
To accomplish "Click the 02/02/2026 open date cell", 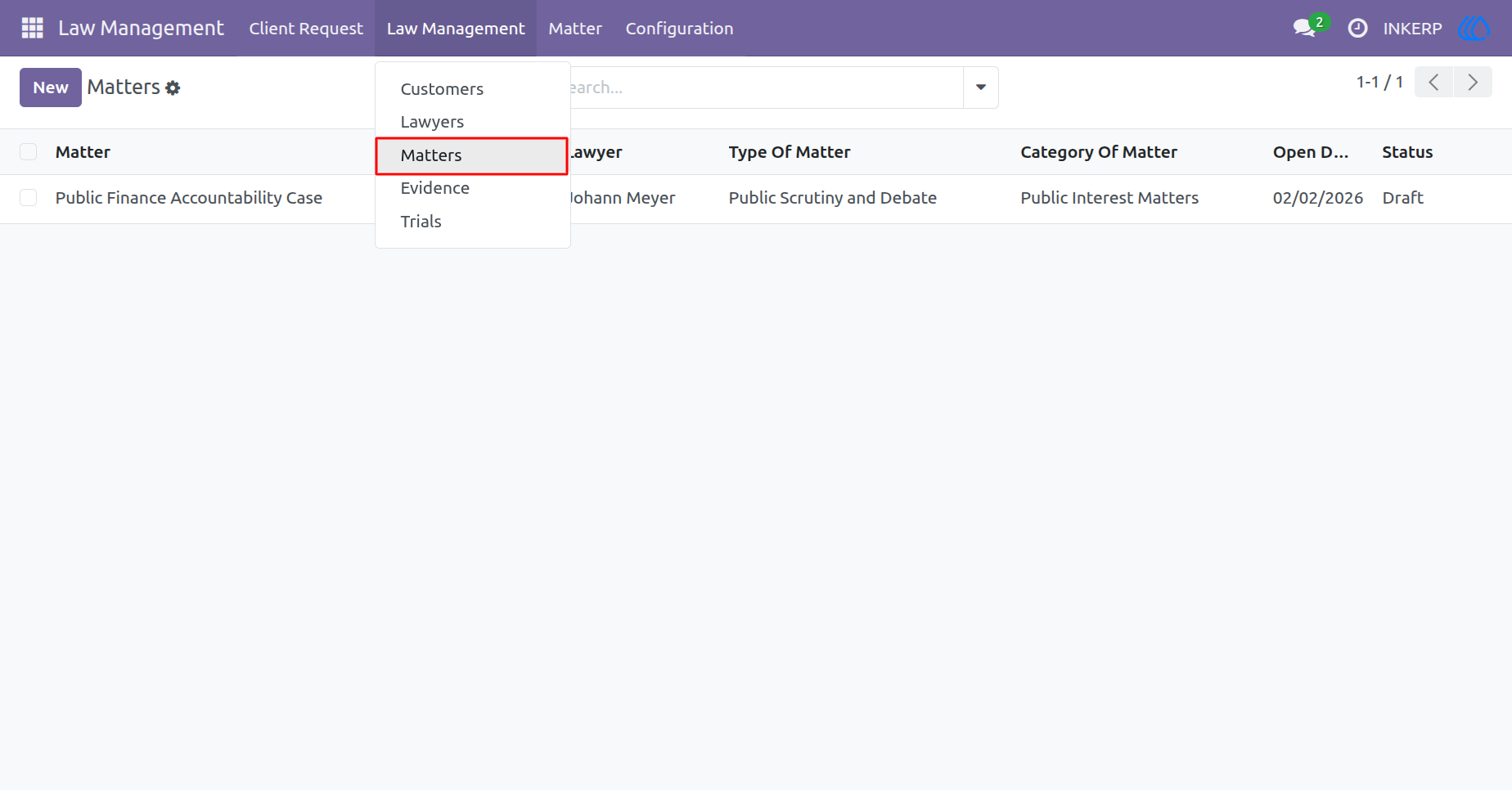I will [1318, 198].
